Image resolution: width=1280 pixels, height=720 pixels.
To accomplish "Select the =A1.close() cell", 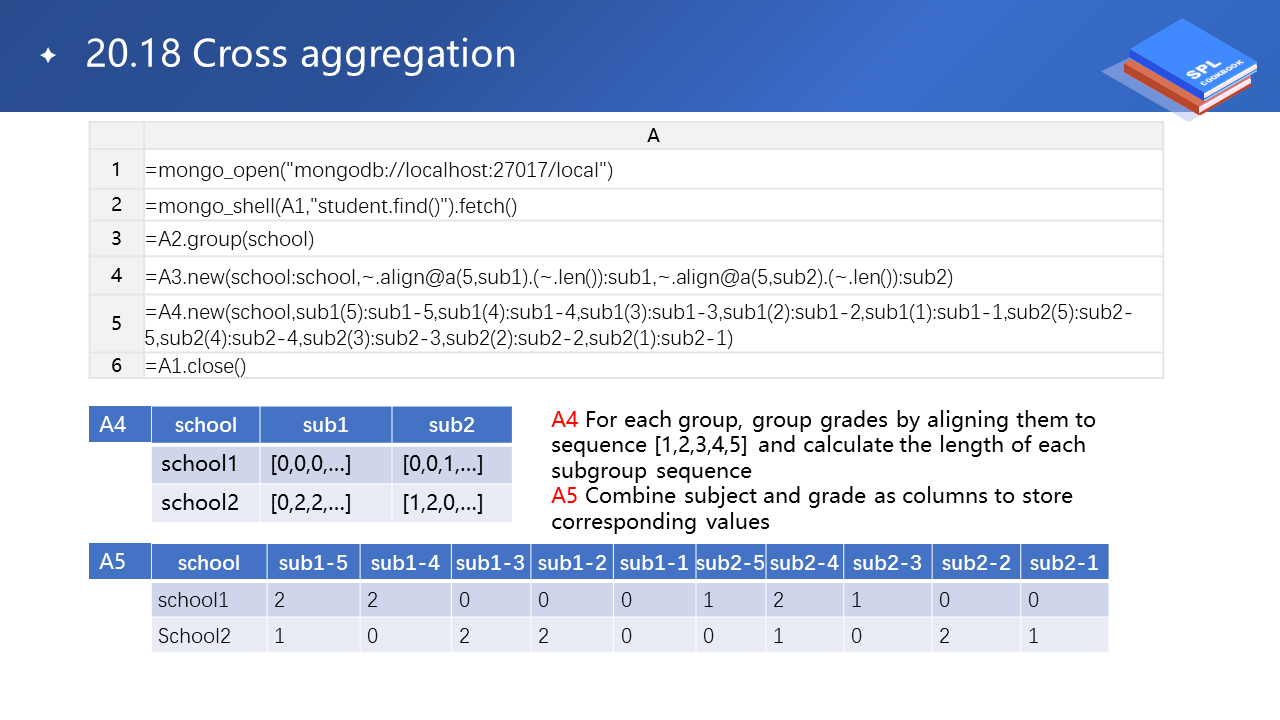I will coord(196,366).
